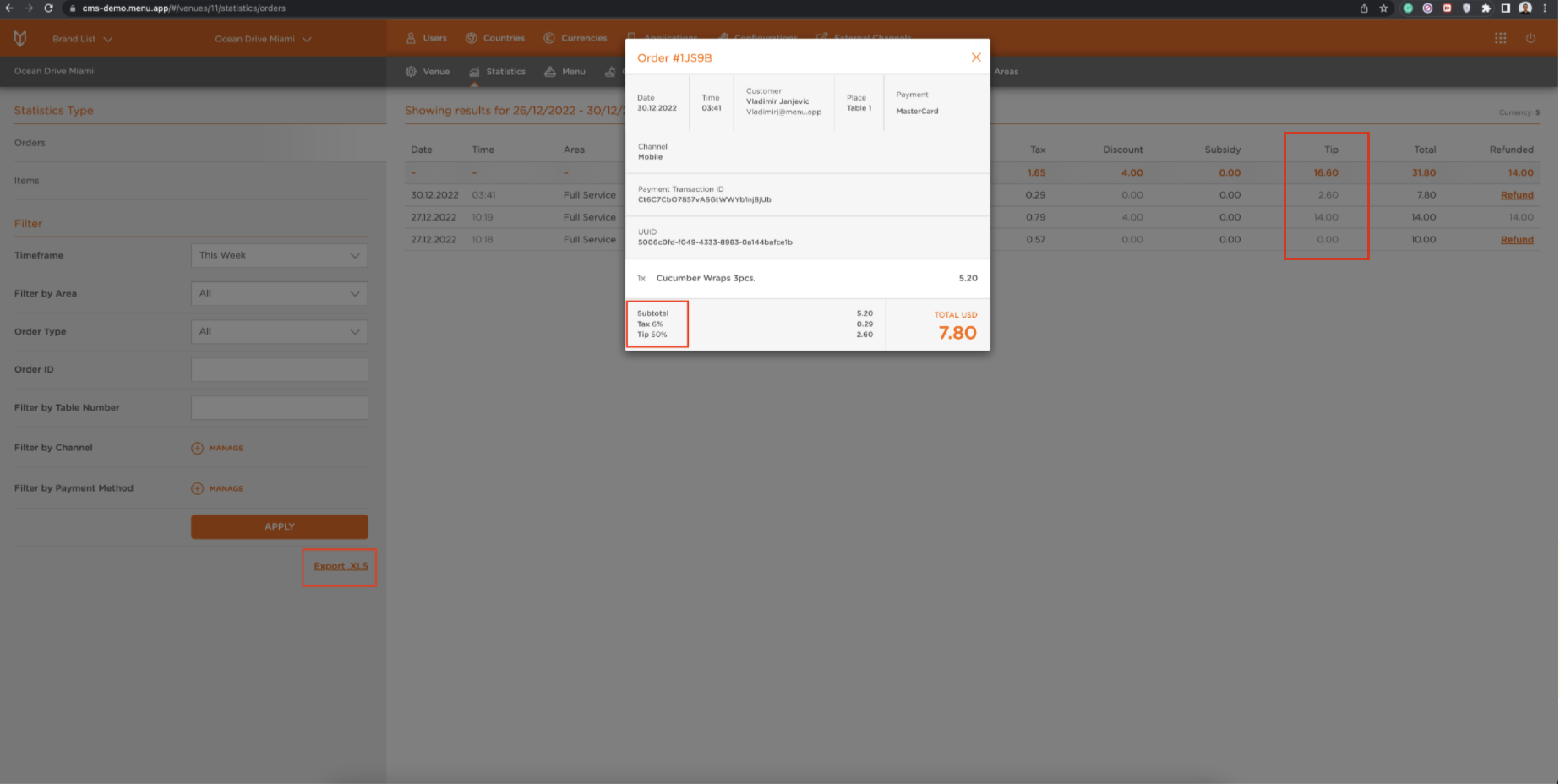Screen dimensions: 1560x784
Task: Click the Subsidy column header
Action: click(x=1222, y=150)
